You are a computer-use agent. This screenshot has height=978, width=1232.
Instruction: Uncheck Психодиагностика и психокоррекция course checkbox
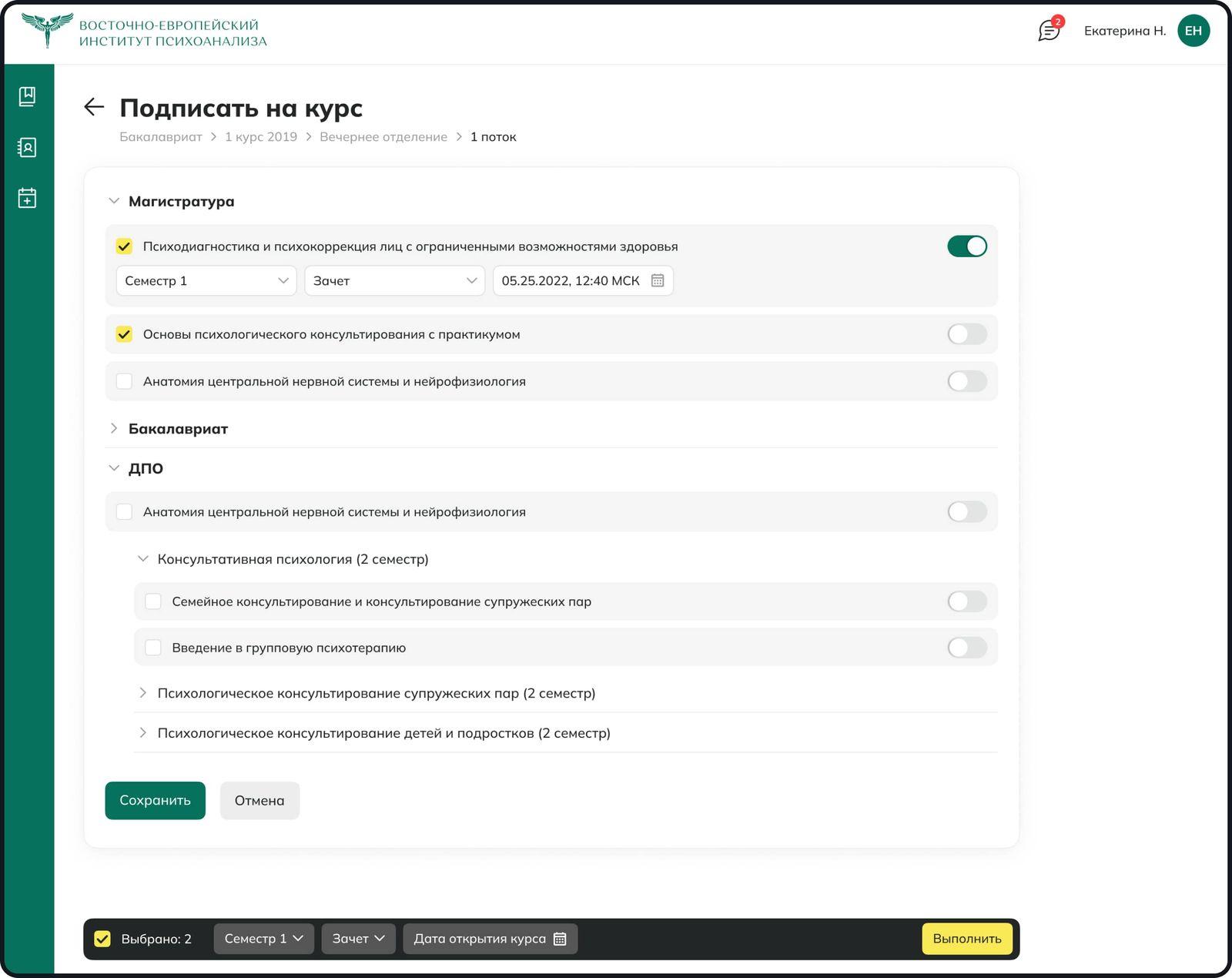pyautogui.click(x=124, y=246)
